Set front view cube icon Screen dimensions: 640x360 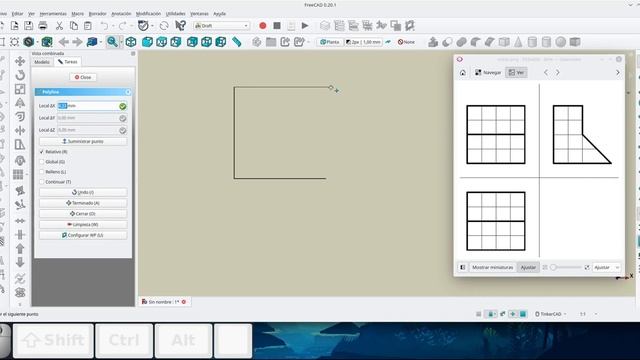[147, 42]
